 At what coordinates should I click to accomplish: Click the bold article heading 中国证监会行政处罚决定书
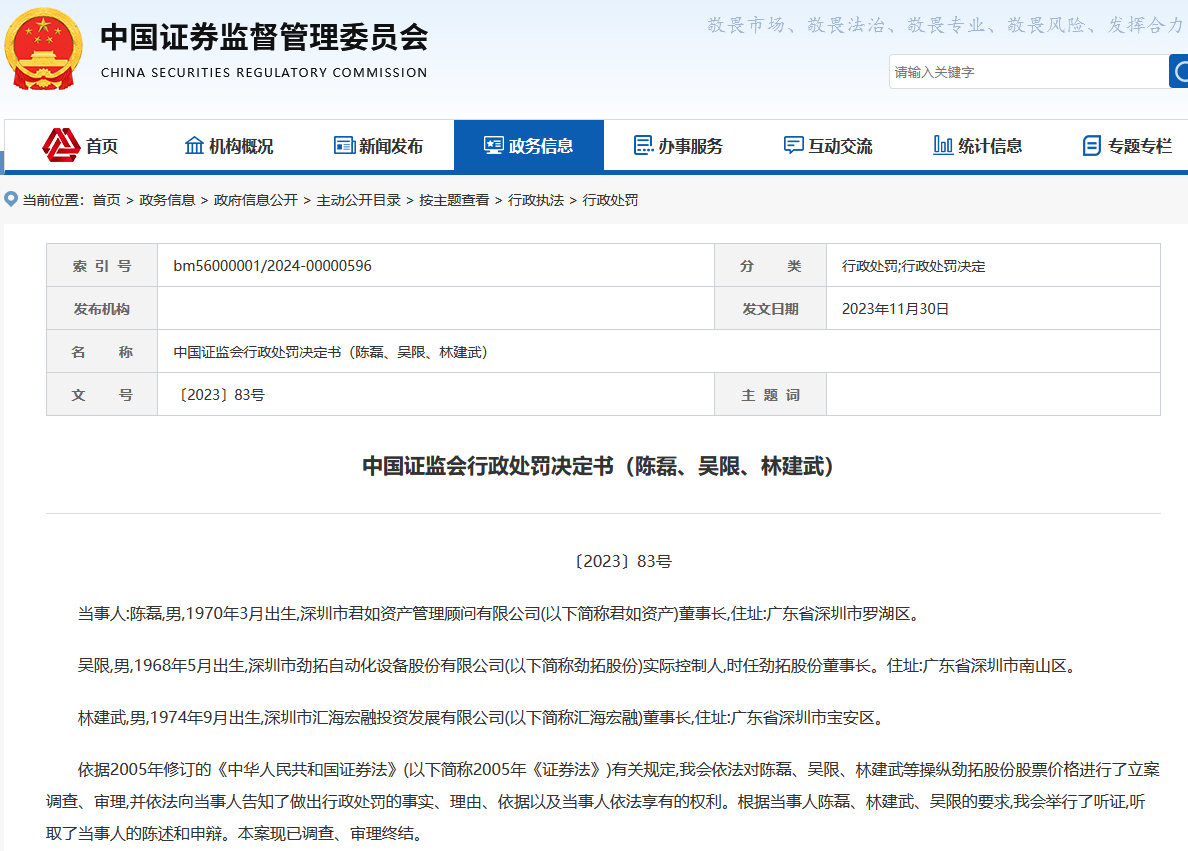(599, 465)
